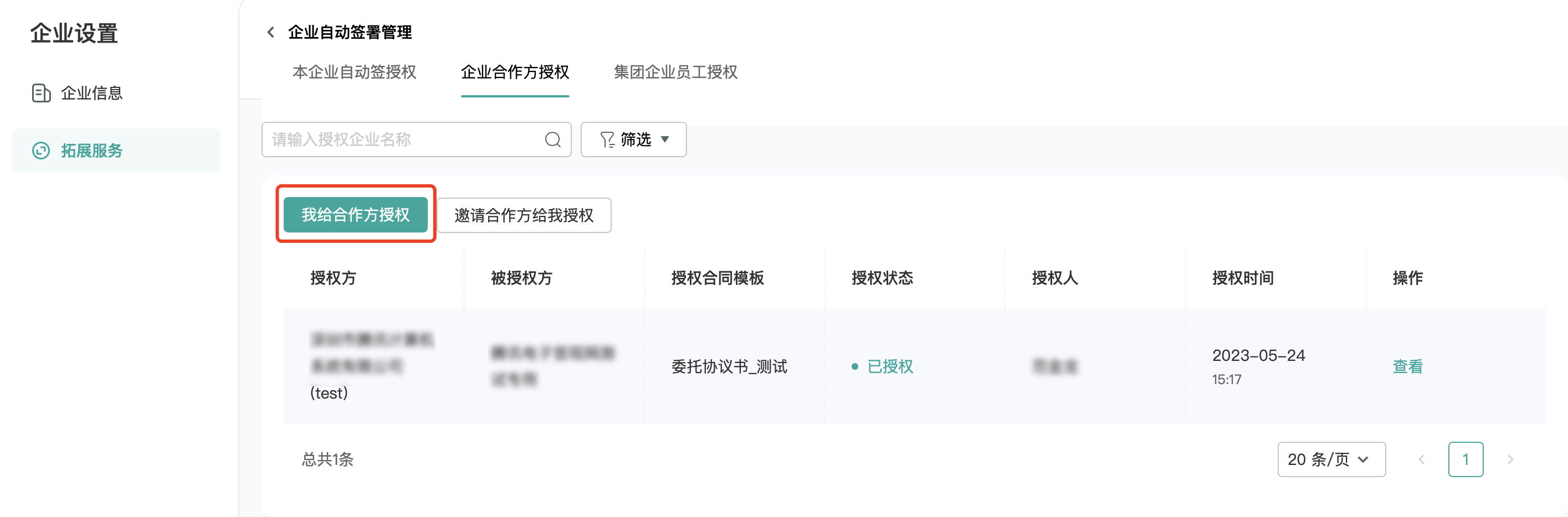Image resolution: width=1568 pixels, height=517 pixels.
Task: Click the 拓展服务 circular icon
Action: point(41,150)
